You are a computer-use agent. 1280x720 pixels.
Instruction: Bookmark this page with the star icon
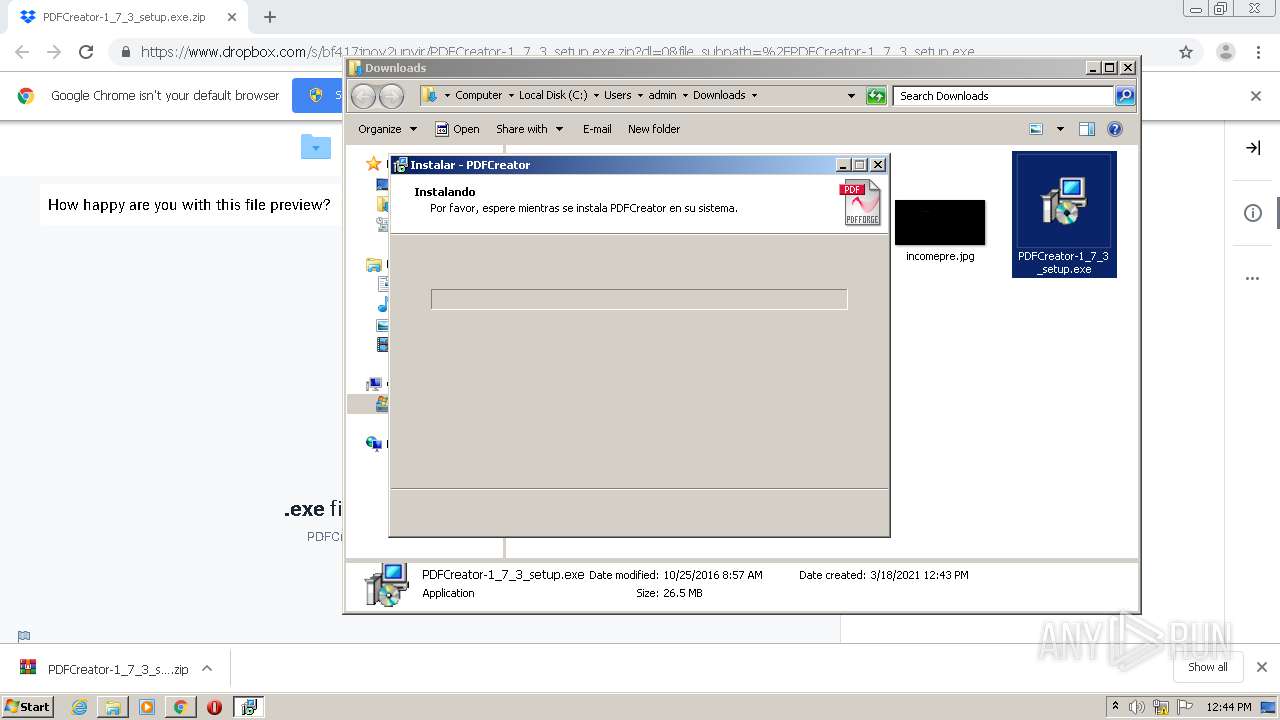tap(1186, 52)
